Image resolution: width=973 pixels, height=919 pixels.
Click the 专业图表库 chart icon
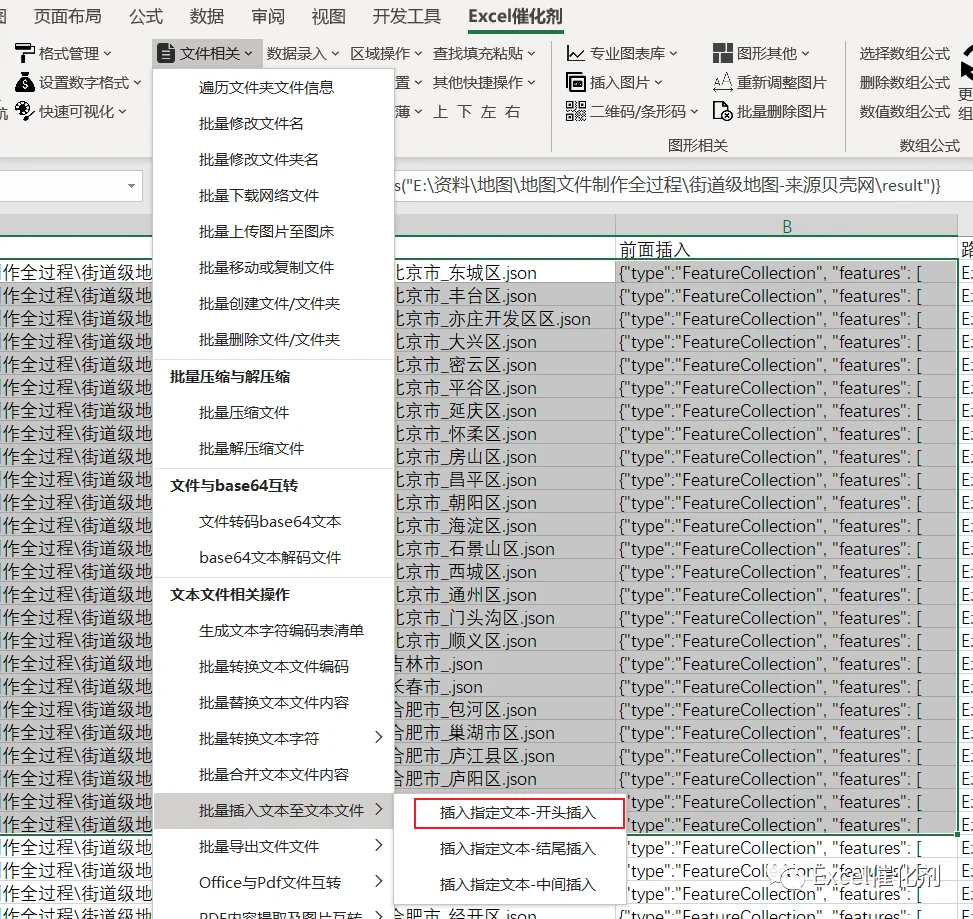(575, 54)
